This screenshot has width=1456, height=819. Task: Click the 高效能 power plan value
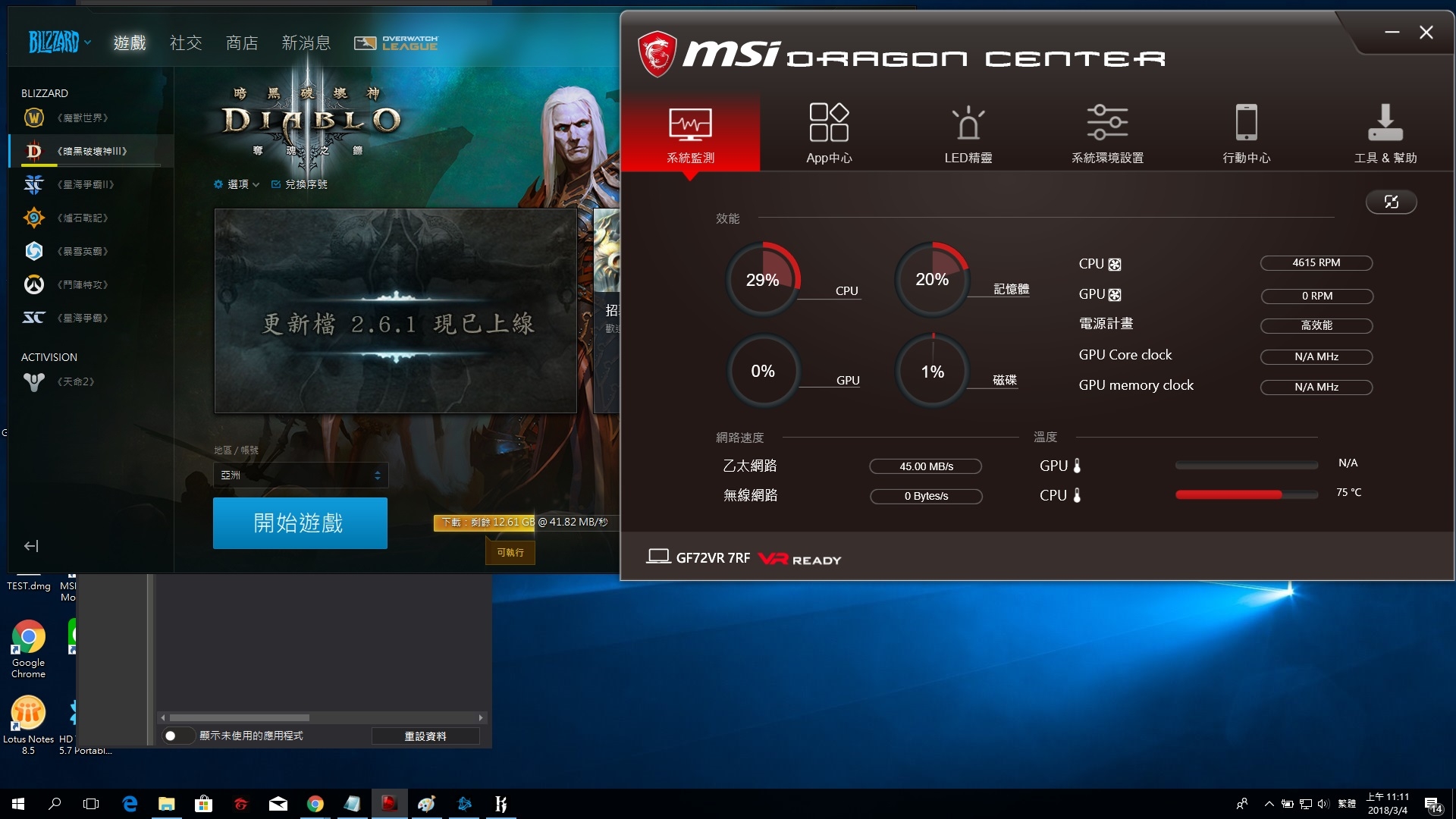click(x=1316, y=325)
